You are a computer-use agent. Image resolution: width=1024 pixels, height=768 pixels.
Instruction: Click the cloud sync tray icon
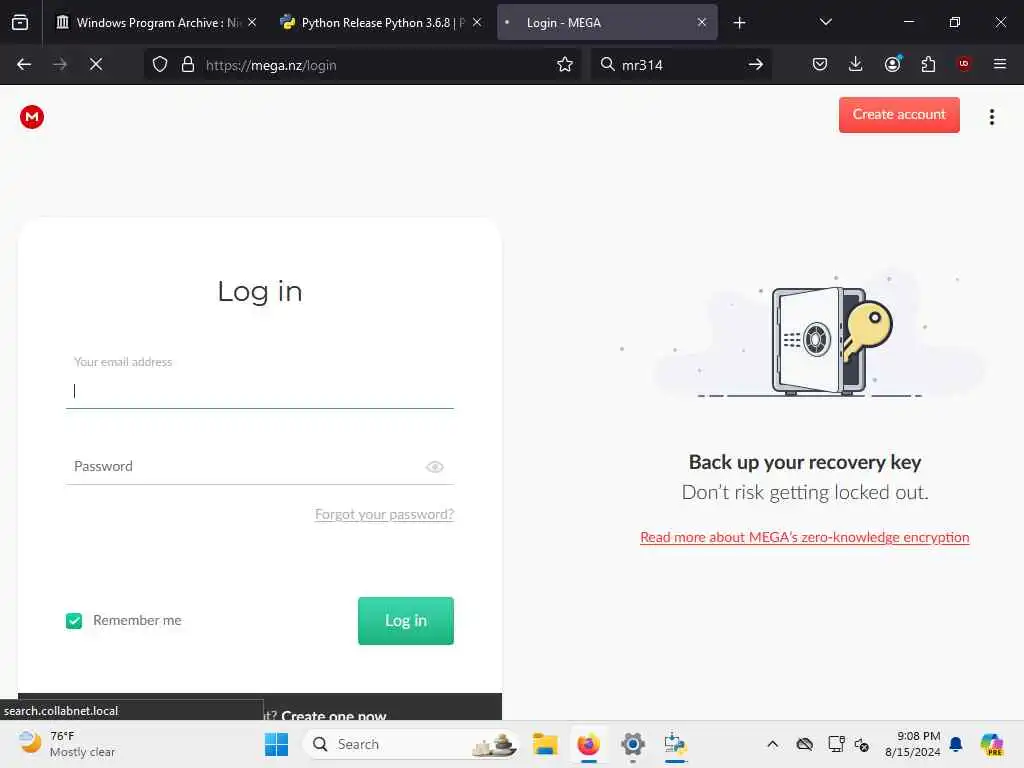click(805, 744)
